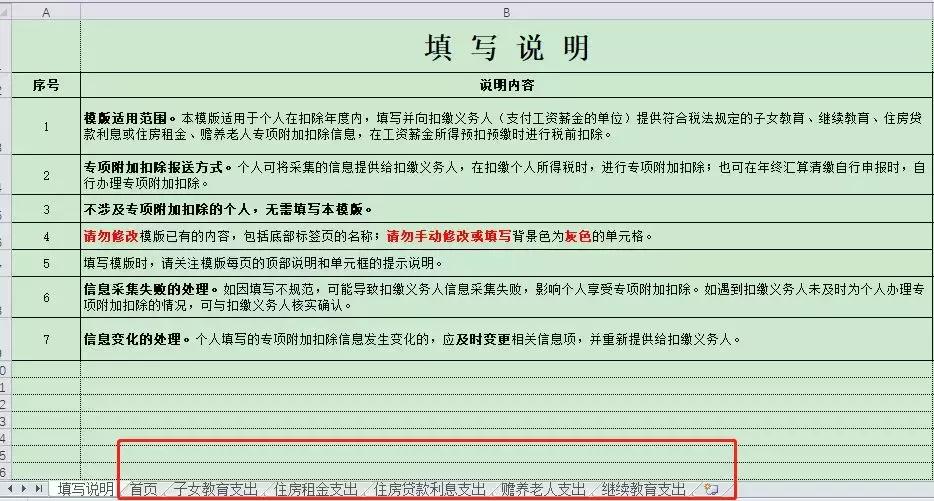
Task: Select the cell with serial number 1
Action: pos(46,126)
